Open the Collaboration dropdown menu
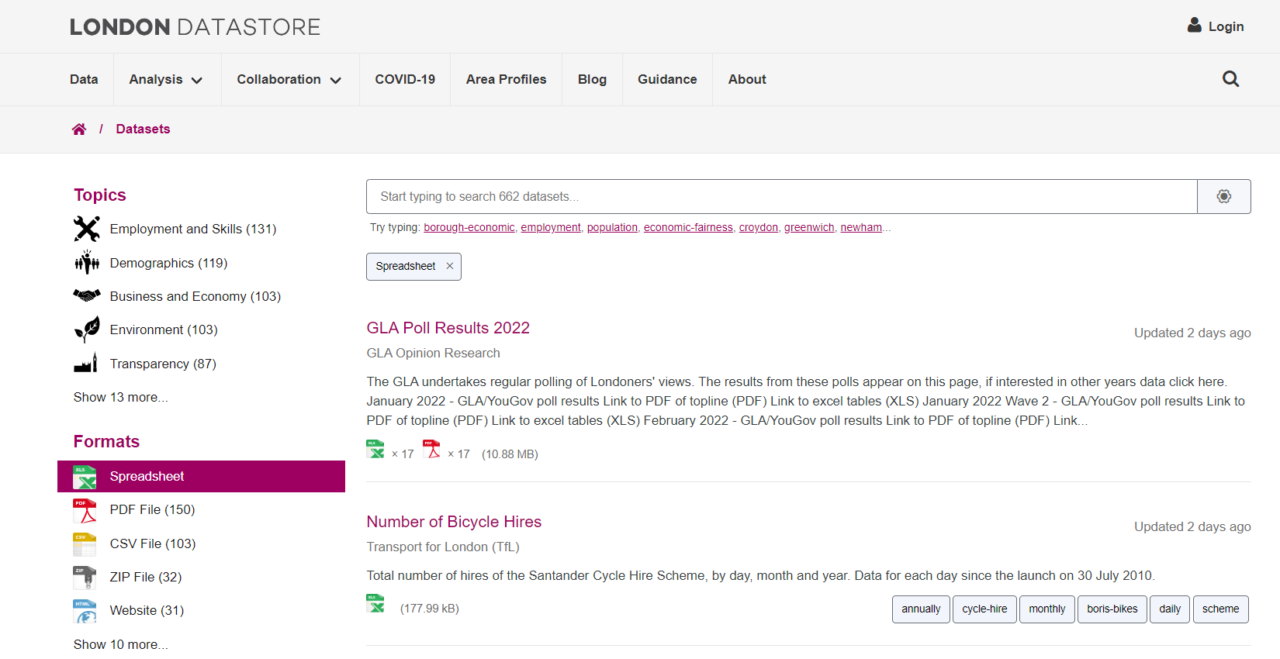This screenshot has height=659, width=1280. pos(289,79)
